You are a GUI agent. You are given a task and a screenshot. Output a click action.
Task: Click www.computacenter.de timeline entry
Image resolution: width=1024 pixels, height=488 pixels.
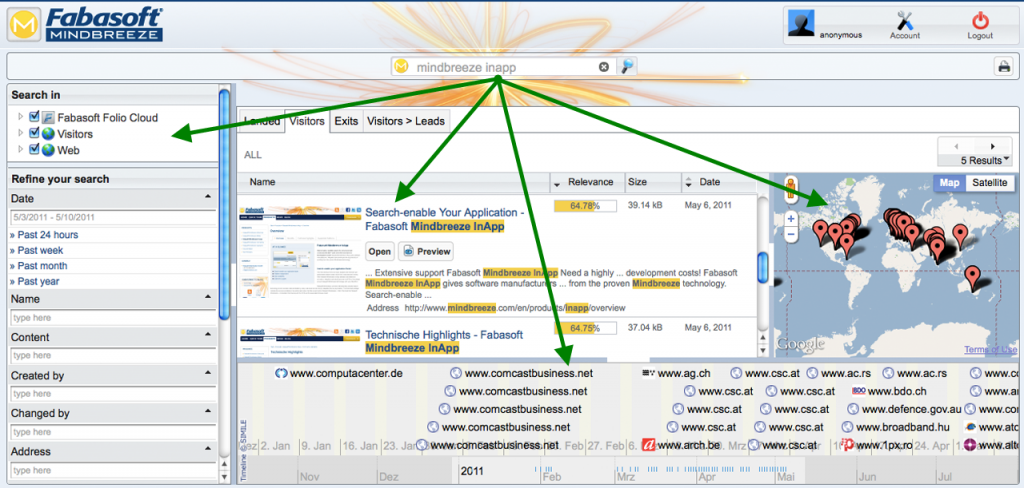(339, 374)
